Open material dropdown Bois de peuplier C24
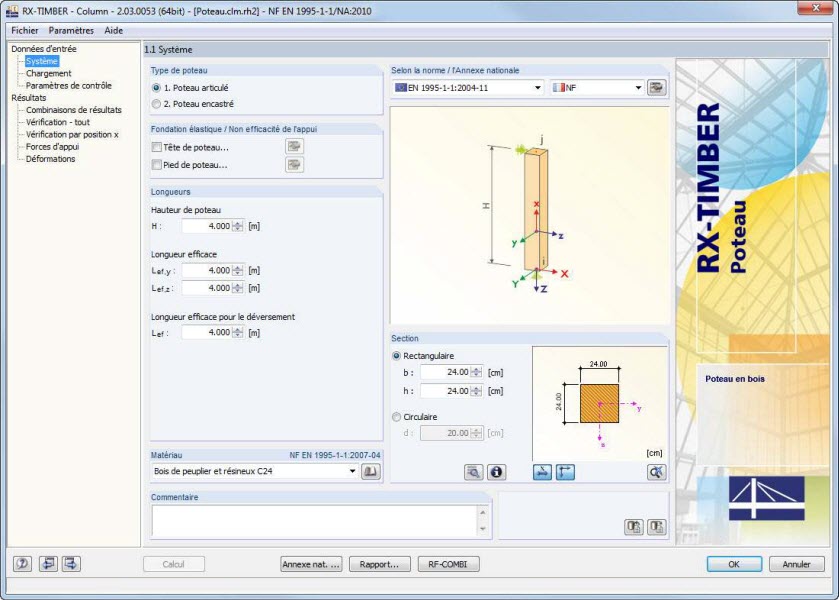Image resolution: width=839 pixels, height=600 pixels. click(x=255, y=471)
